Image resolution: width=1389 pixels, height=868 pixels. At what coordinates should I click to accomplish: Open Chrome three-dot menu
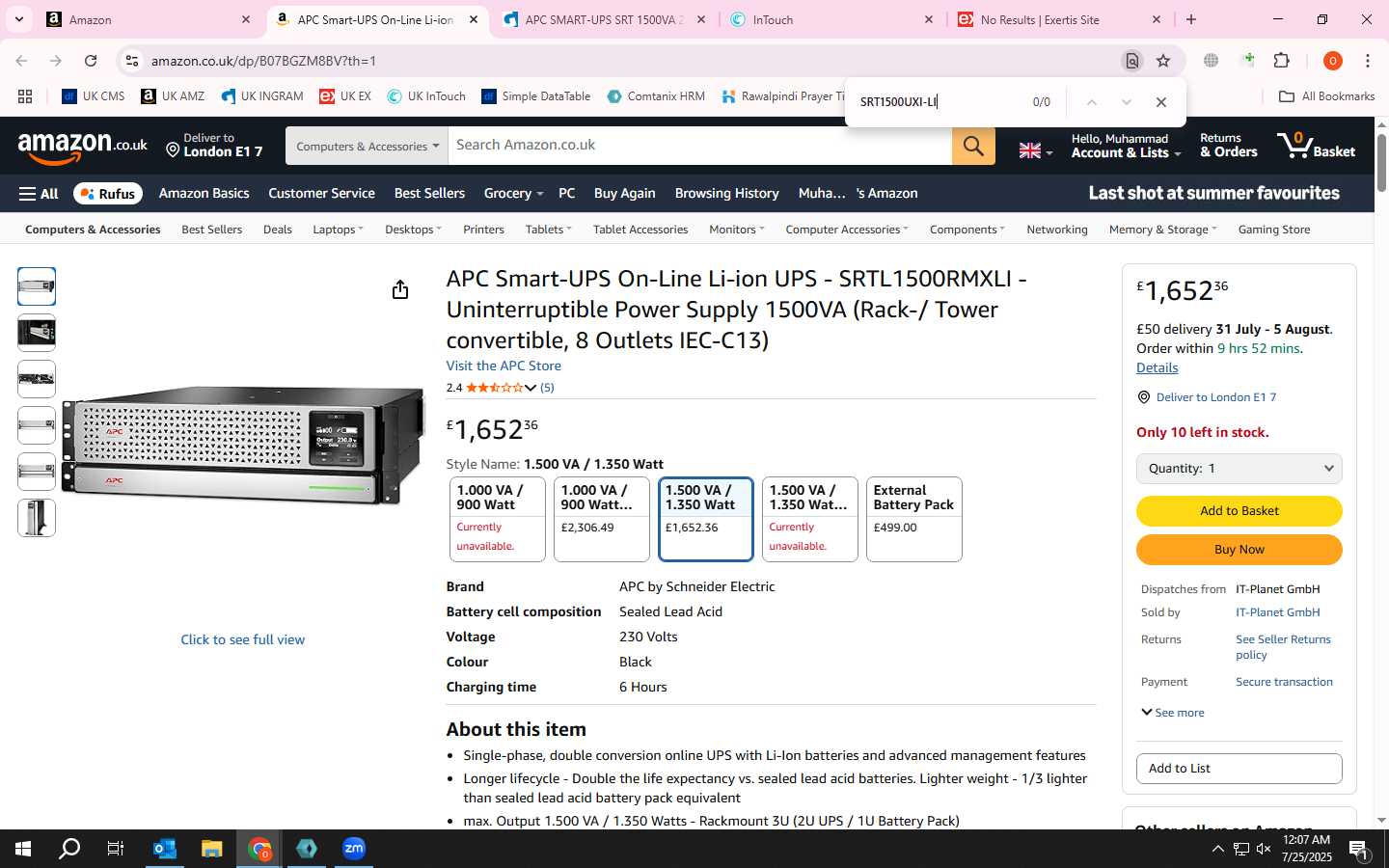pos(1368,61)
